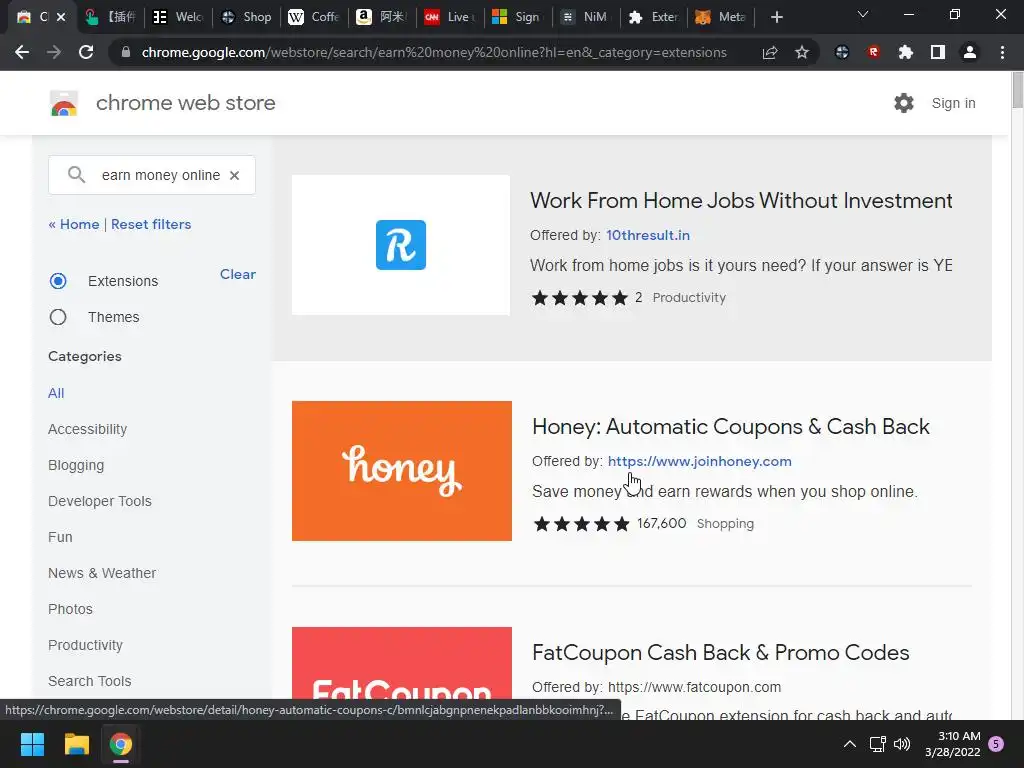Switch to the CNN Live tab
This screenshot has height=768, width=1024.
click(x=451, y=17)
